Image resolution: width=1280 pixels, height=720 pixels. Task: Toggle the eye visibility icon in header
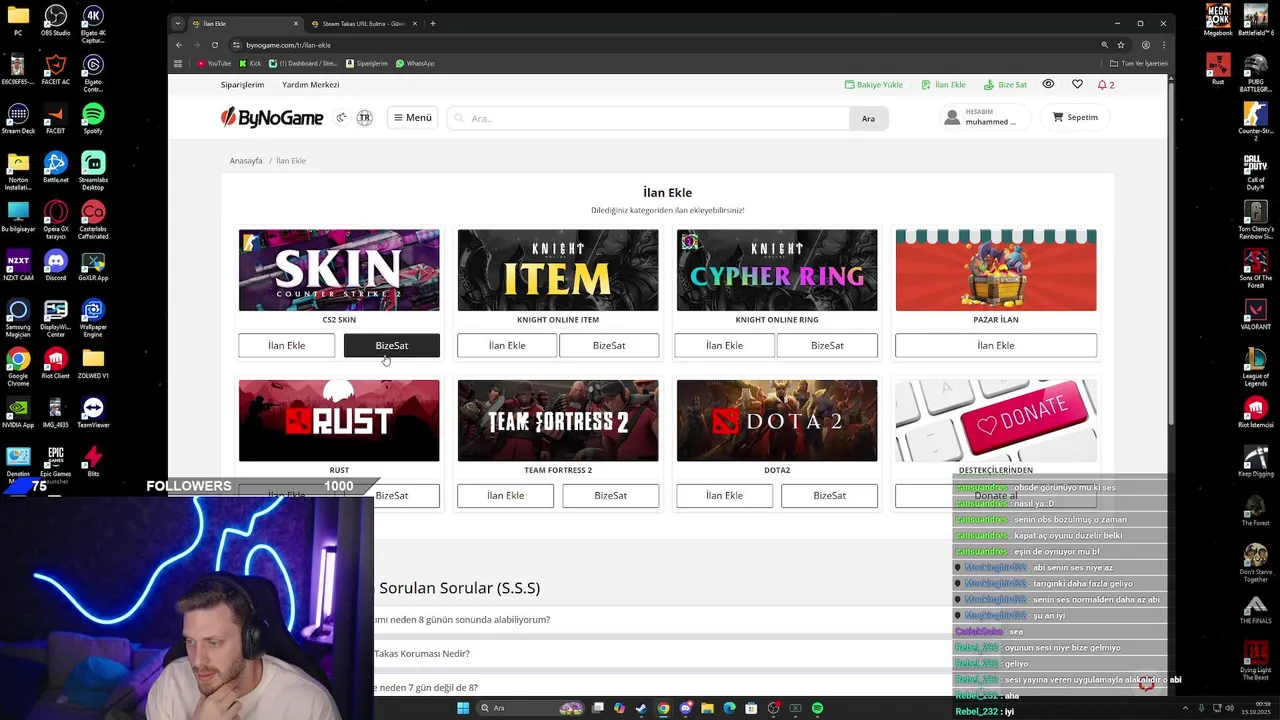(x=1048, y=84)
